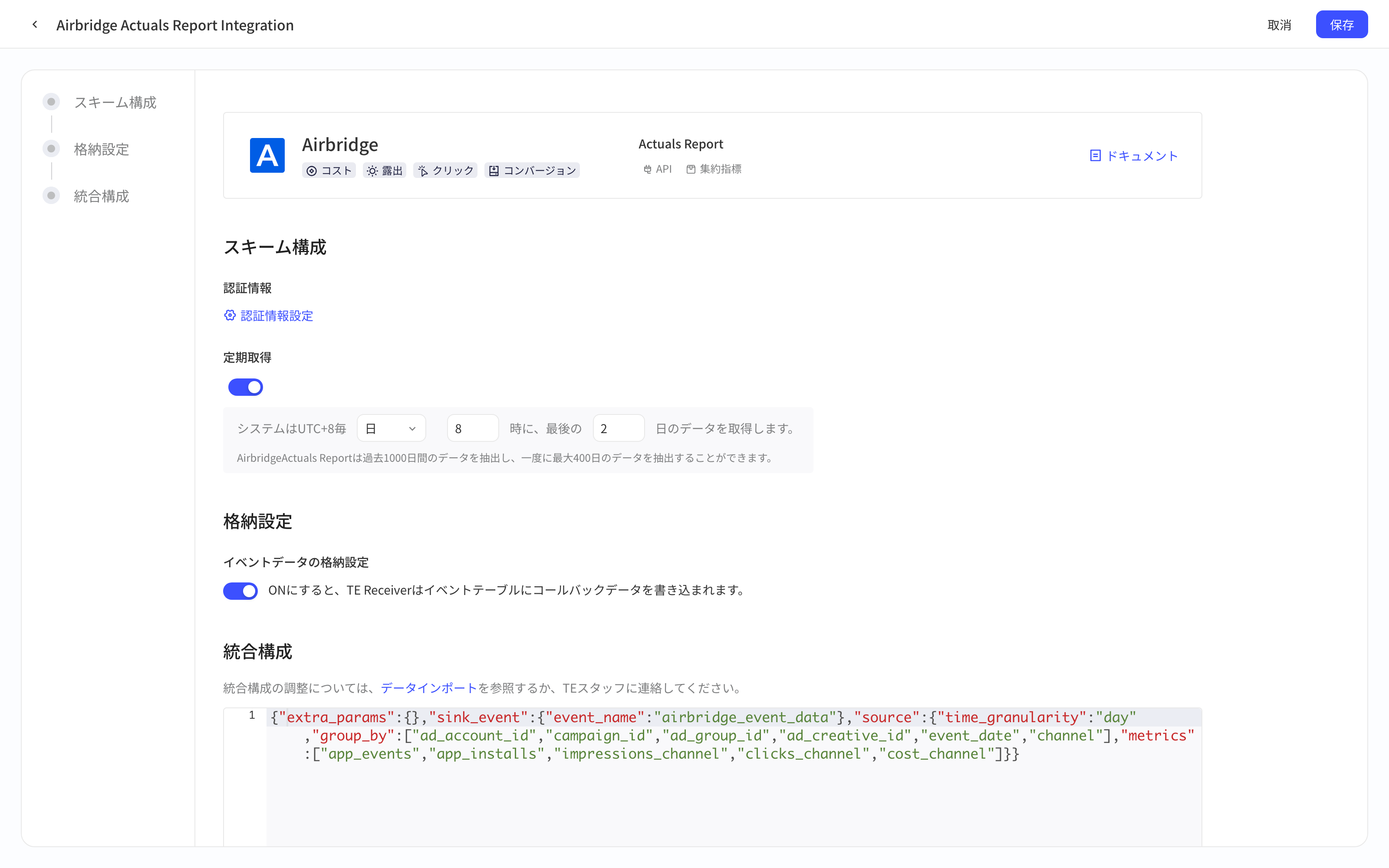Click the イベントデータの格納設定 label

point(296,562)
